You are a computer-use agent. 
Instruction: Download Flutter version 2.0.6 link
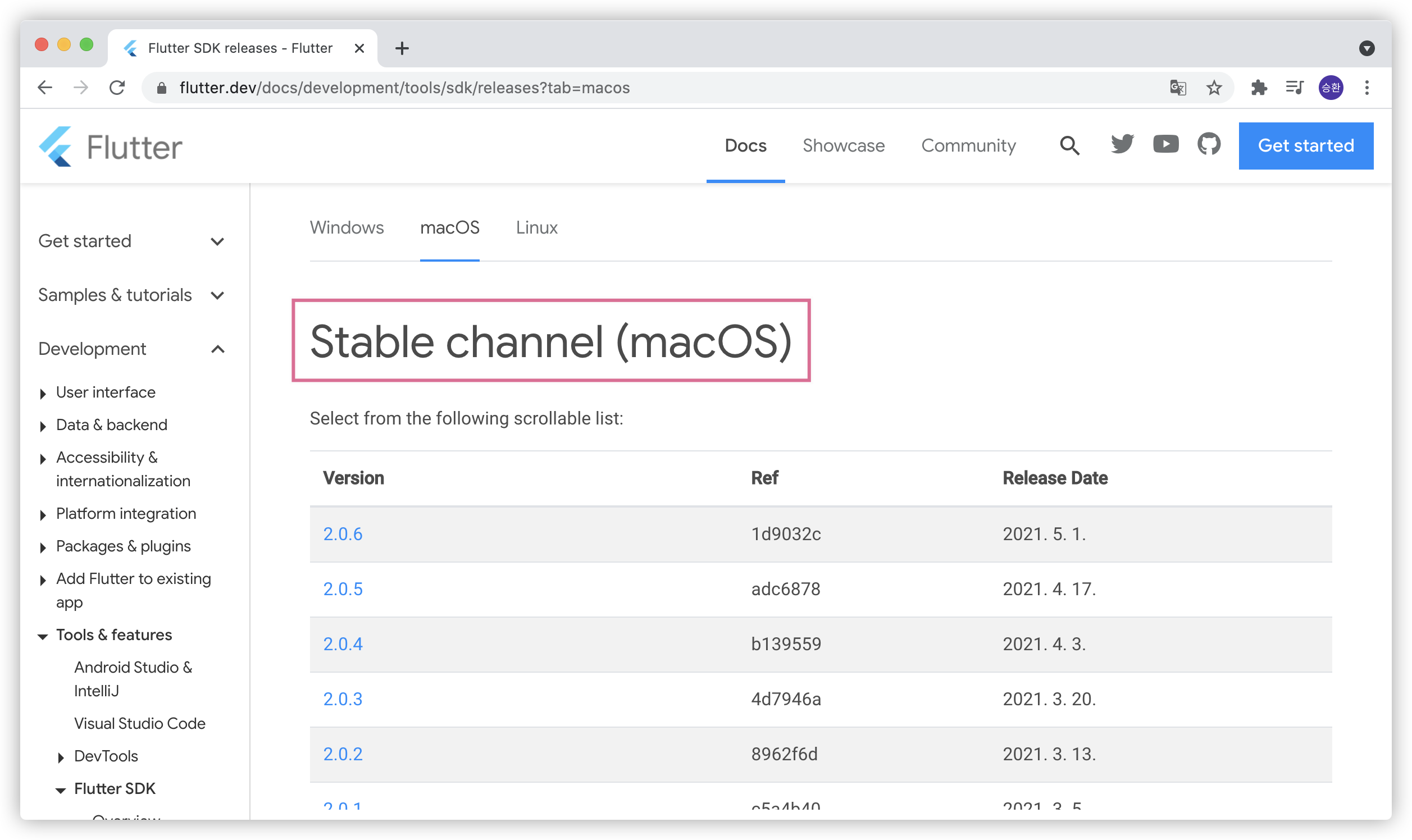point(343,534)
